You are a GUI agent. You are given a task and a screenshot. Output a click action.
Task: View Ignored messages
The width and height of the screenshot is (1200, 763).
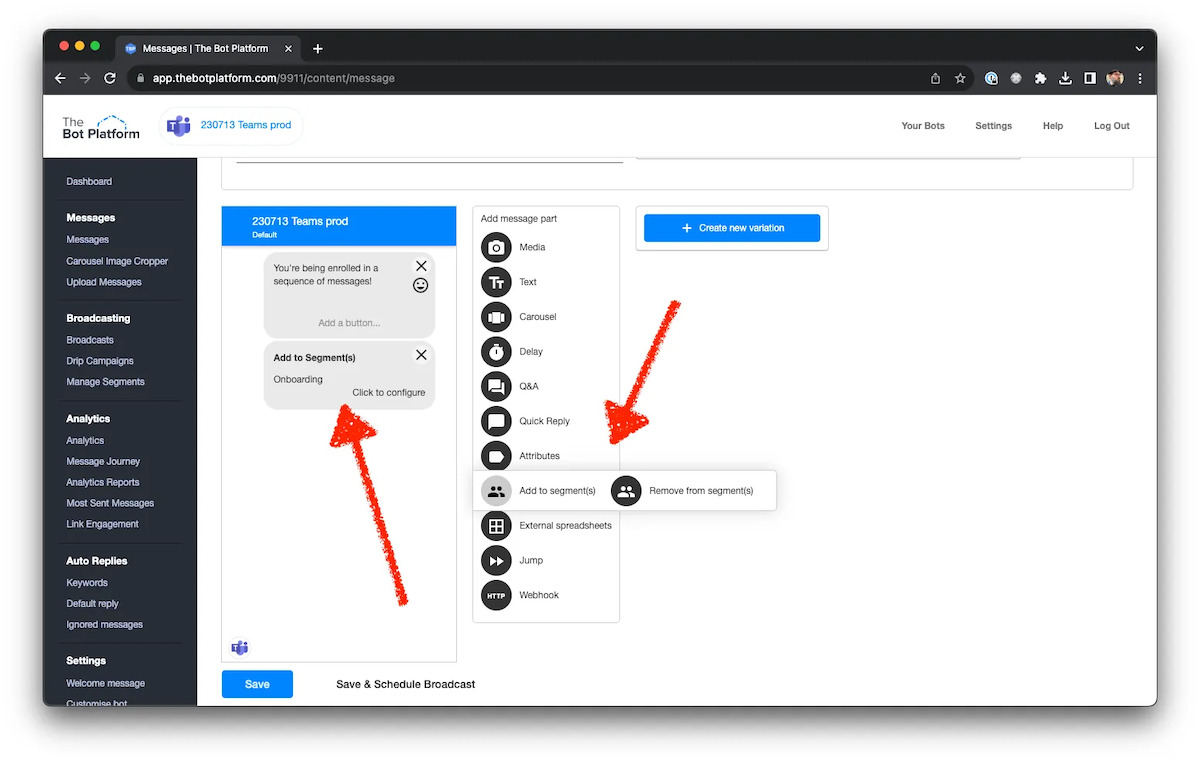[x=104, y=625]
